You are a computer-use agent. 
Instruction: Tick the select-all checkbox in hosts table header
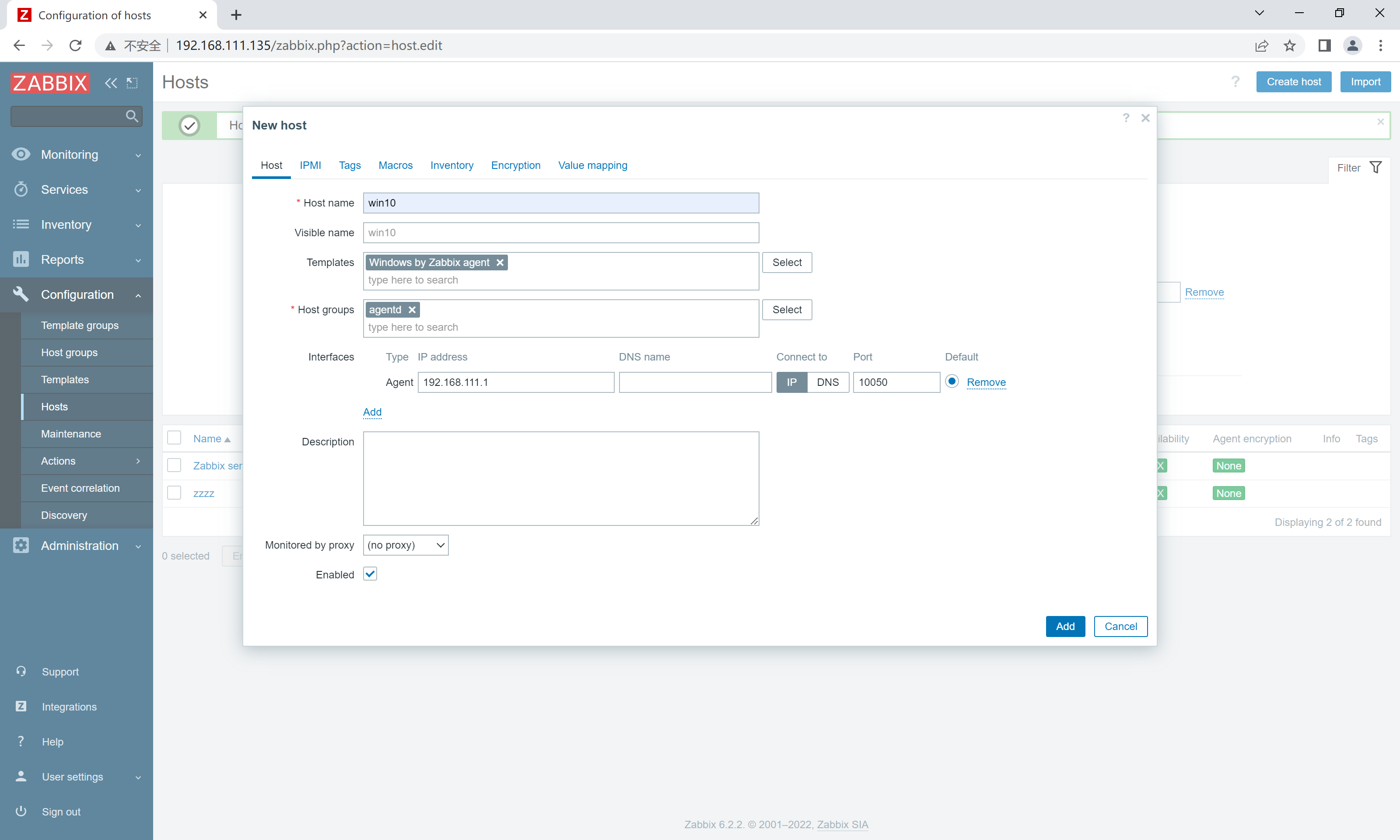(174, 437)
